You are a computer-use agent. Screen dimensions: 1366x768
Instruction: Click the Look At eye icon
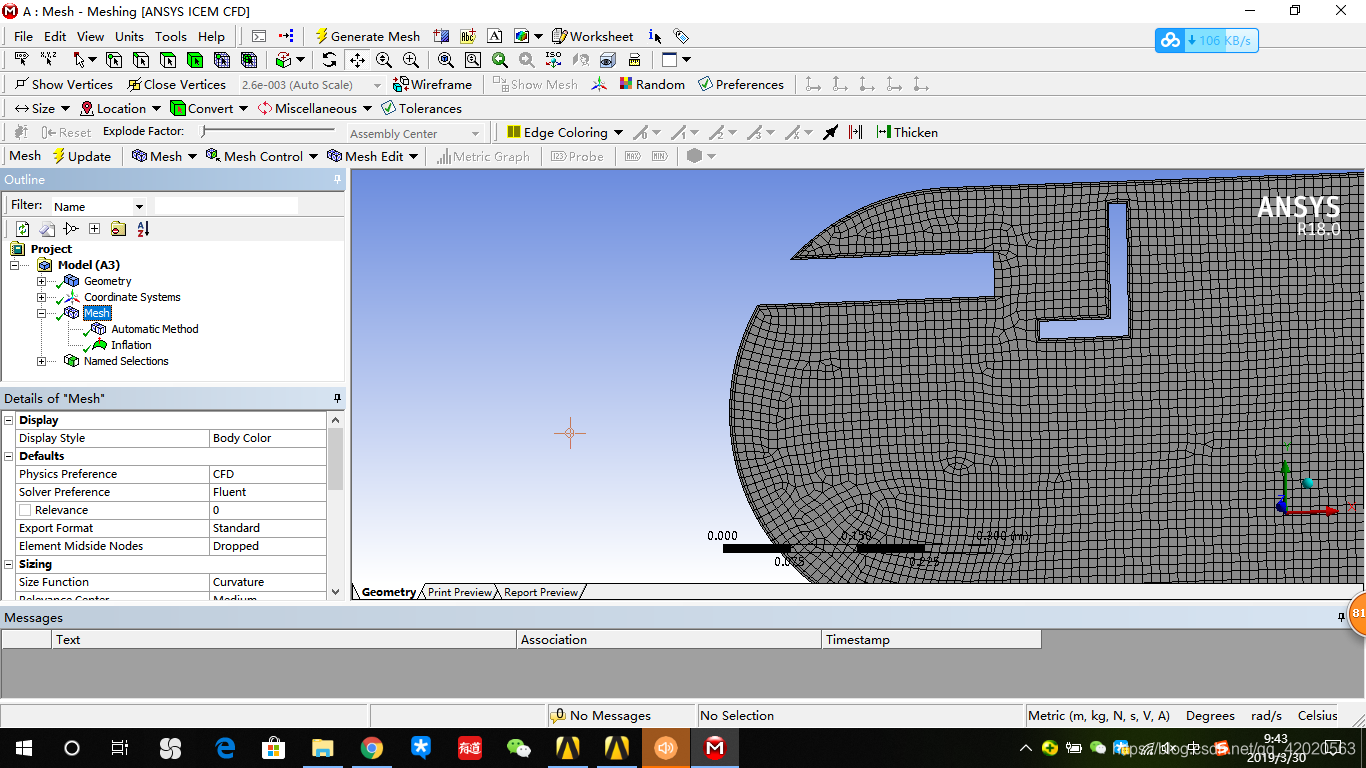pyautogui.click(x=607, y=60)
